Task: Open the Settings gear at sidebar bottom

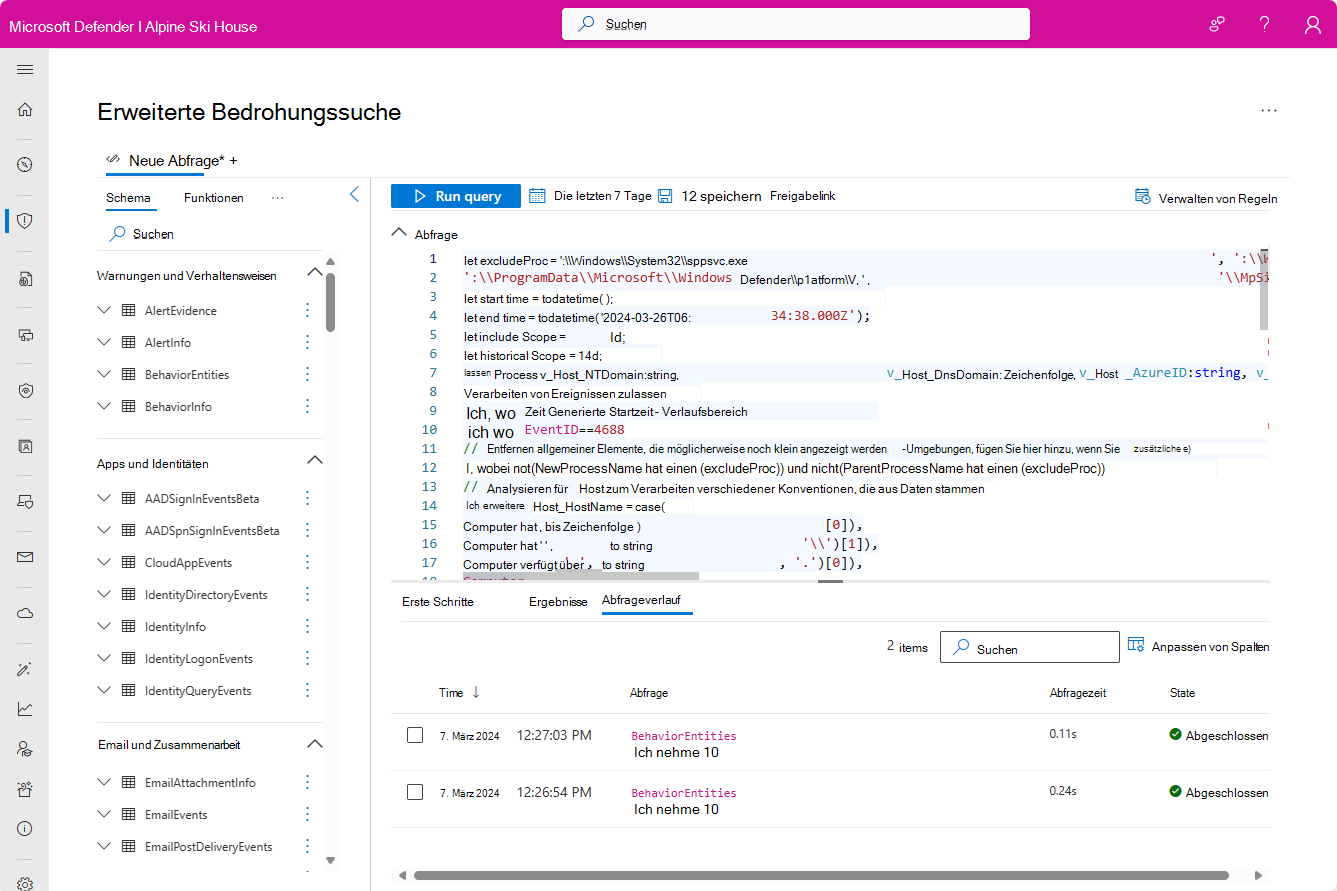Action: tap(25, 884)
